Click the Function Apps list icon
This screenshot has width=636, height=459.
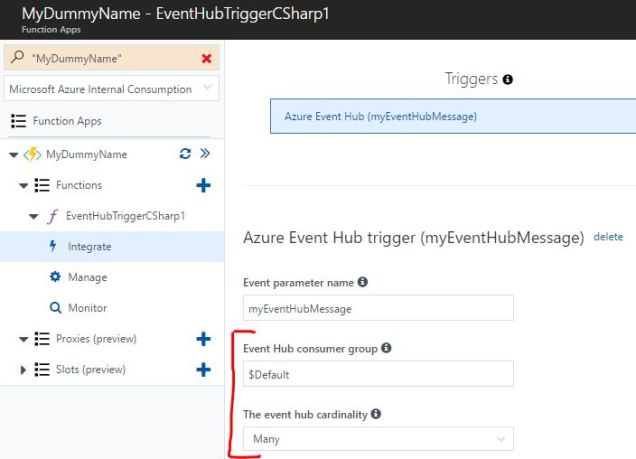18,121
